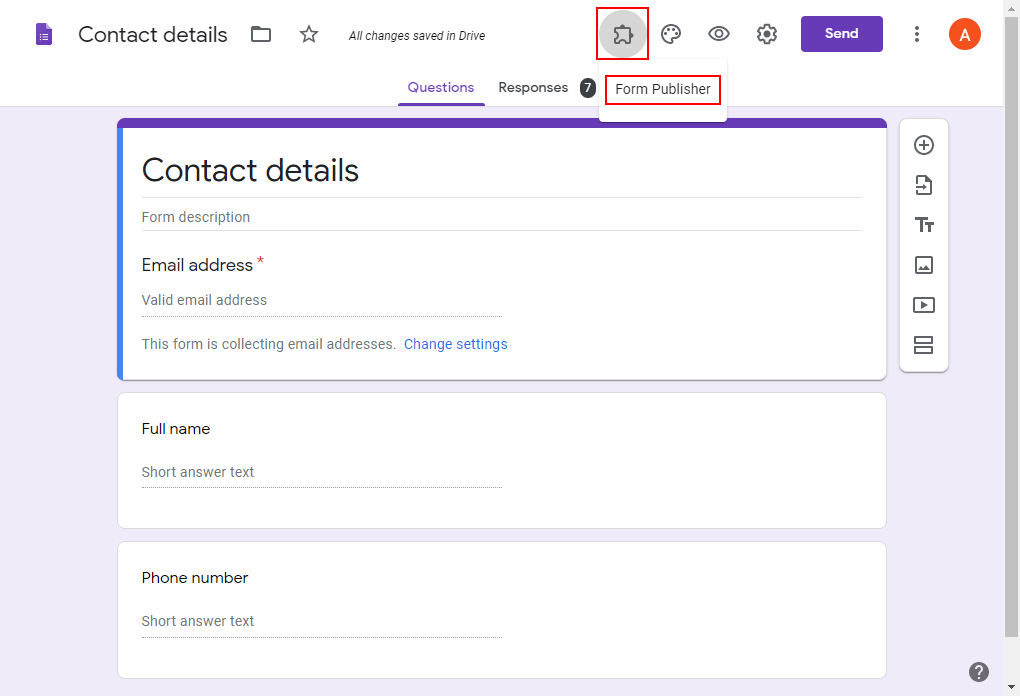The height and width of the screenshot is (696, 1020).
Task: Star the Contact details form
Action: click(x=309, y=34)
